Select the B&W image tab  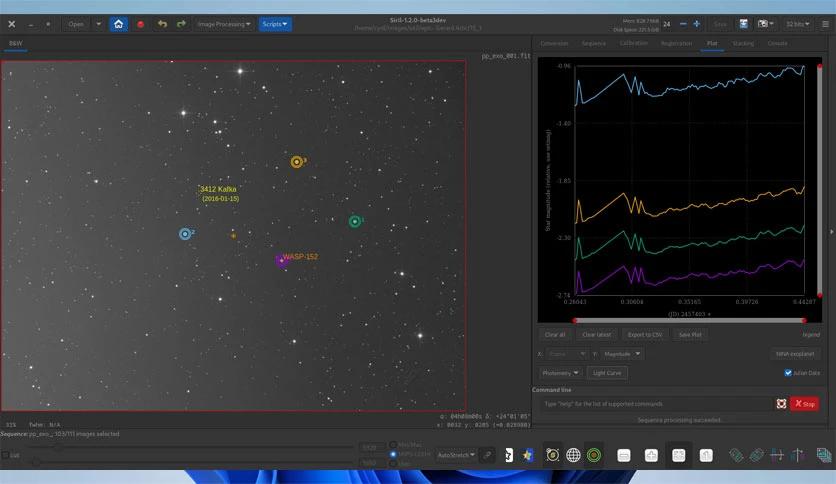coord(15,43)
